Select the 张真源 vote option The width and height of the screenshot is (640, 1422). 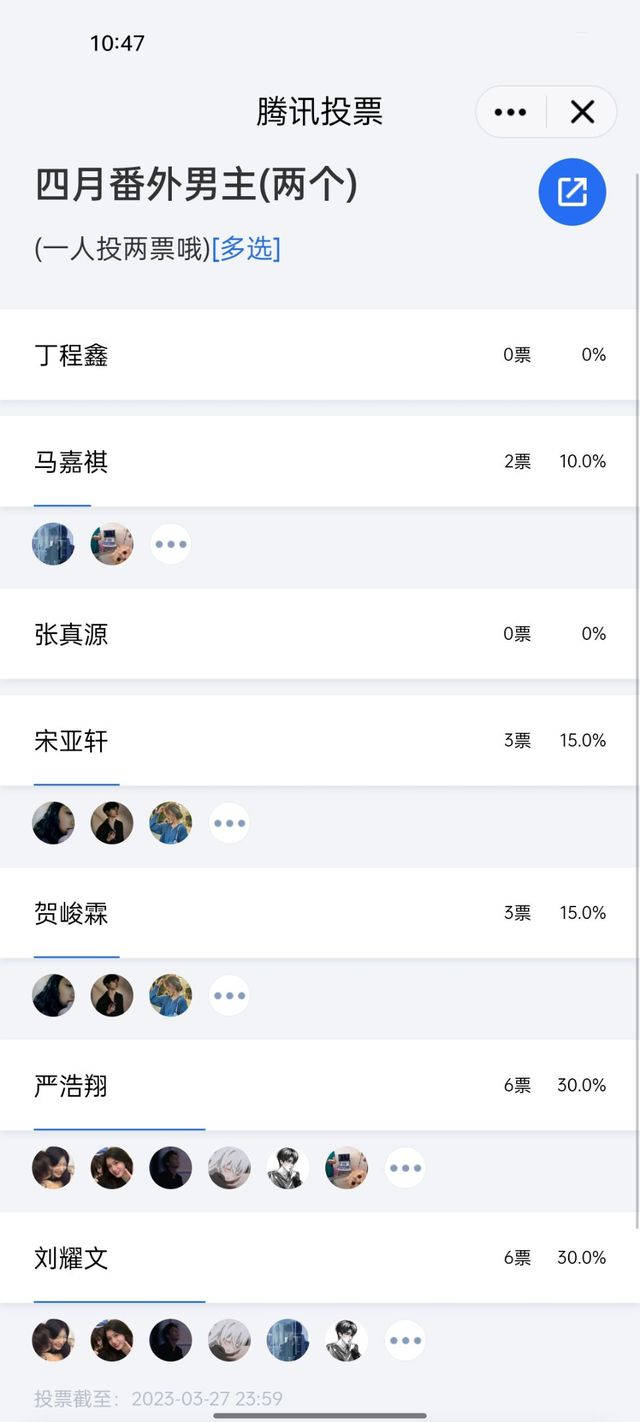(x=320, y=634)
